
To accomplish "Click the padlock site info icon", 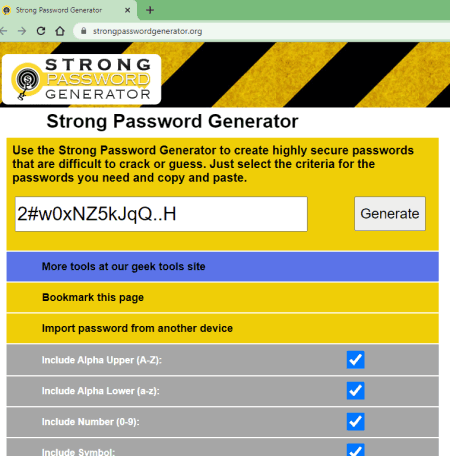I will tap(84, 31).
